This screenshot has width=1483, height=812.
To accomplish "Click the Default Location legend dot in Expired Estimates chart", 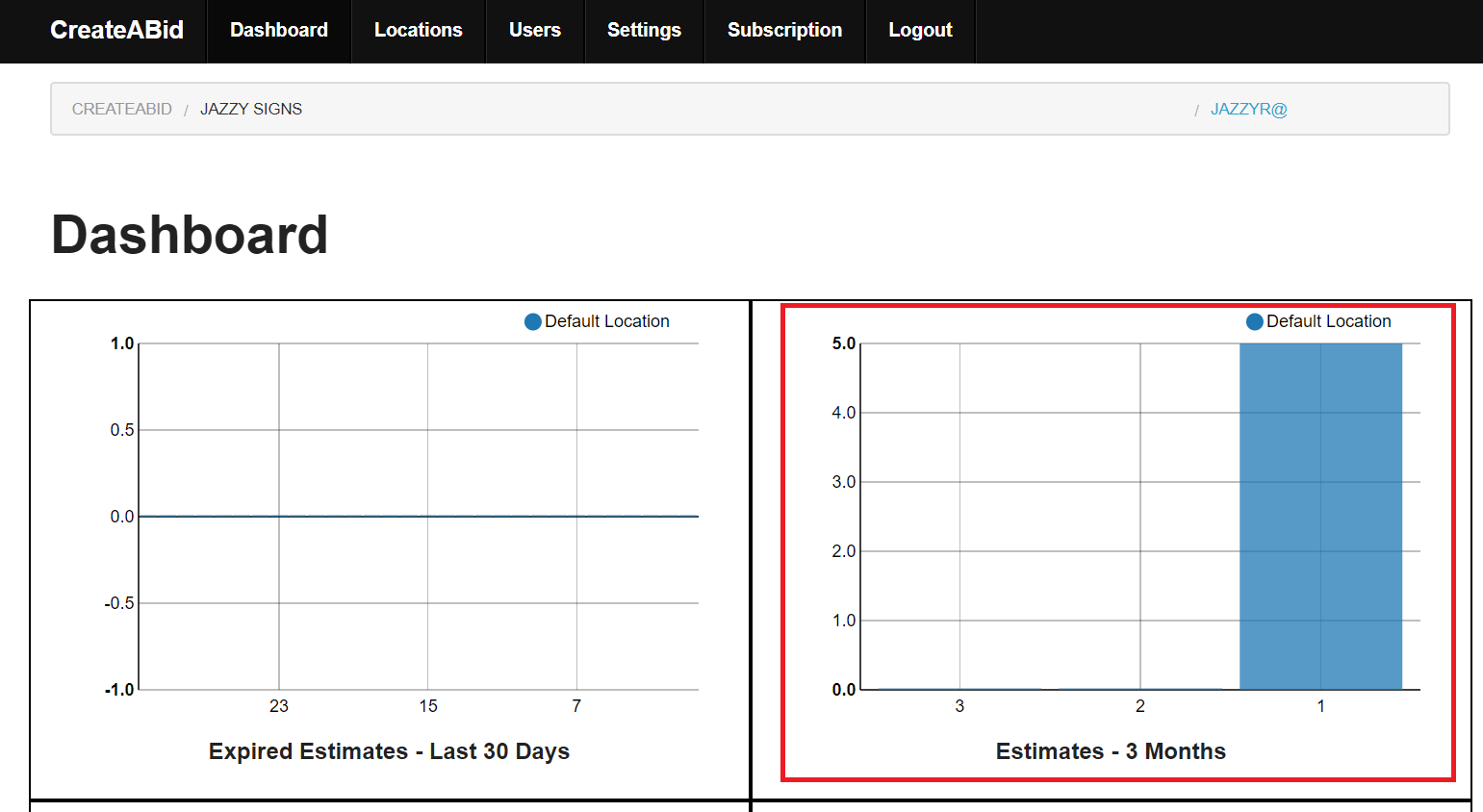I will 533,321.
